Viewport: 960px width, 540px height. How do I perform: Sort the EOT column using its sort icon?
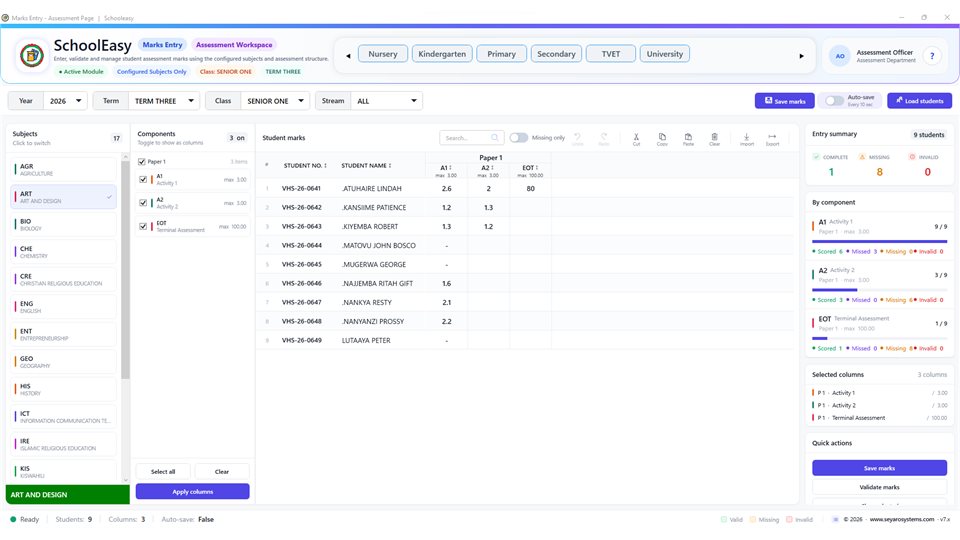(x=537, y=168)
